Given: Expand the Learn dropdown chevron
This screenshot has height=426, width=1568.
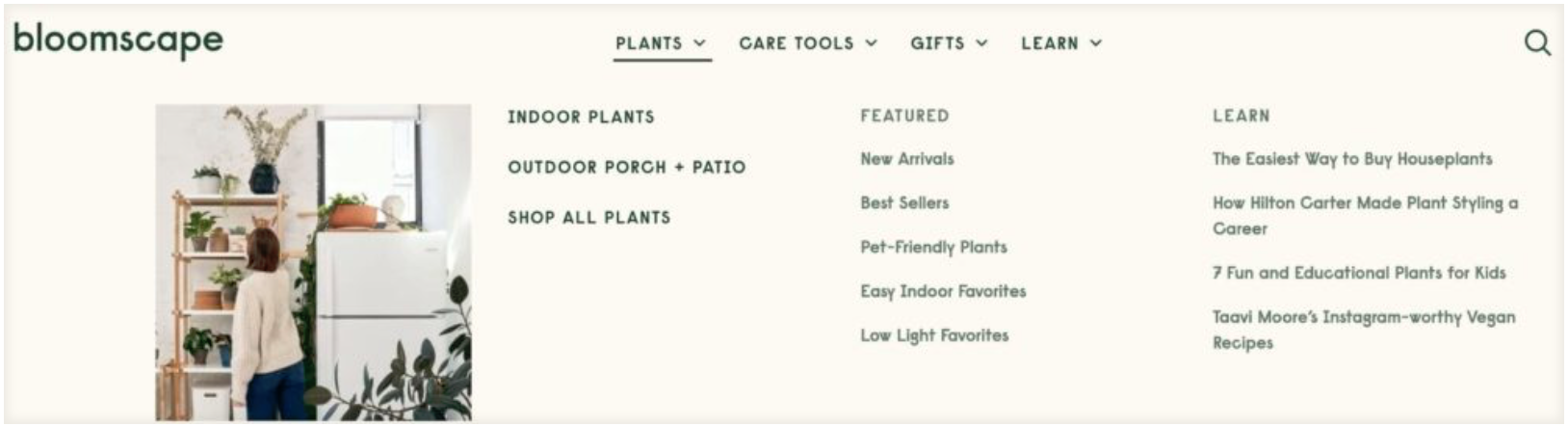Looking at the screenshot, I should click(x=1096, y=43).
